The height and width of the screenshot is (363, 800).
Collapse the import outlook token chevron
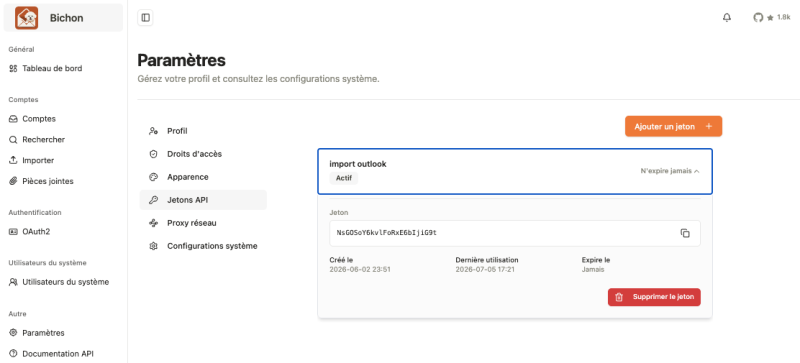[x=697, y=172]
